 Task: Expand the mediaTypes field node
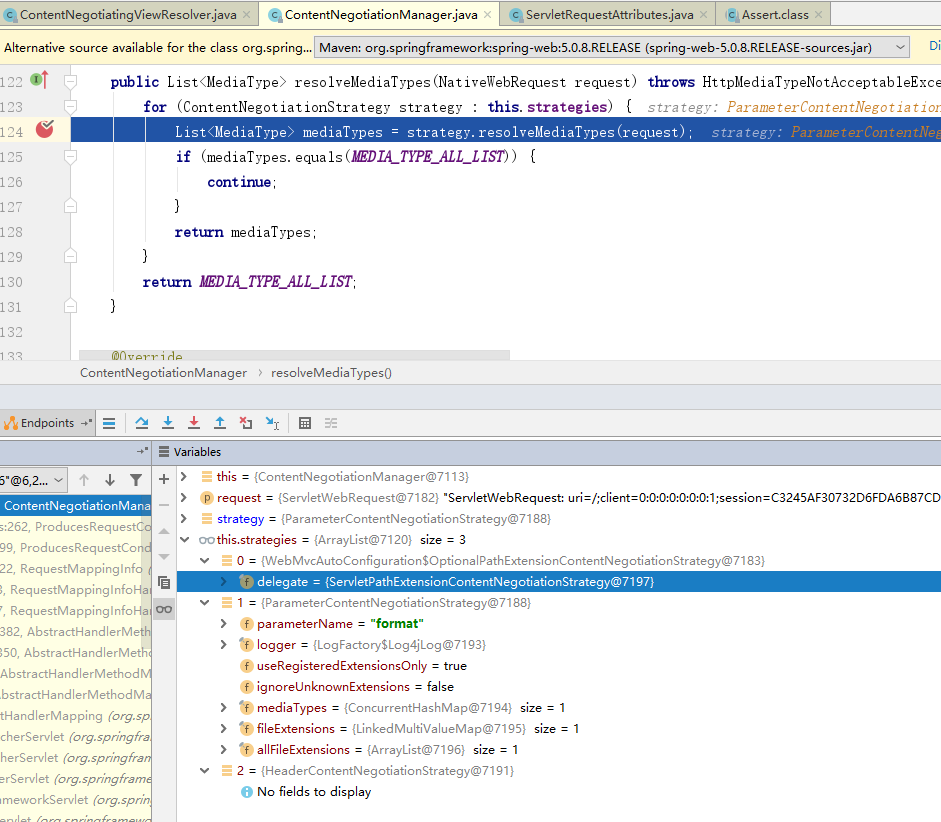pos(224,708)
